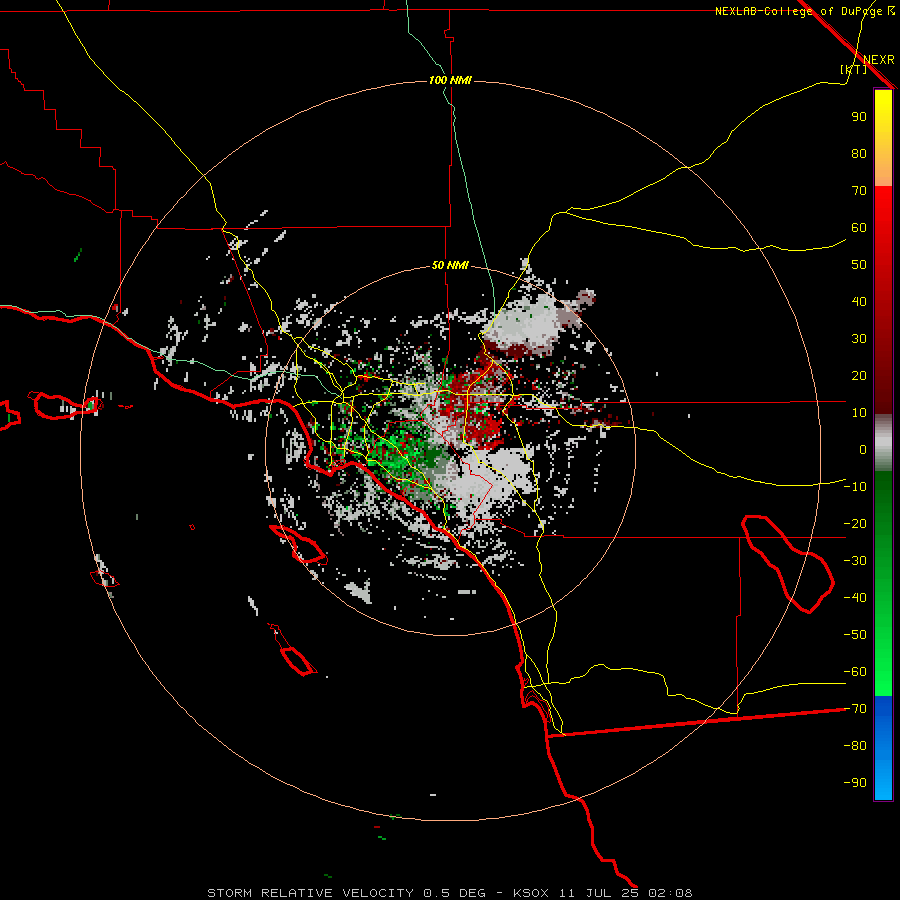
Task: Click the 100 NMI range ring label
Action: 450,80
